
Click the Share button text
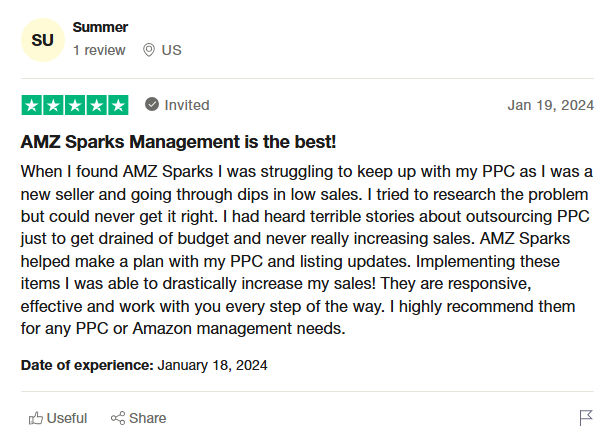pyautogui.click(x=148, y=418)
